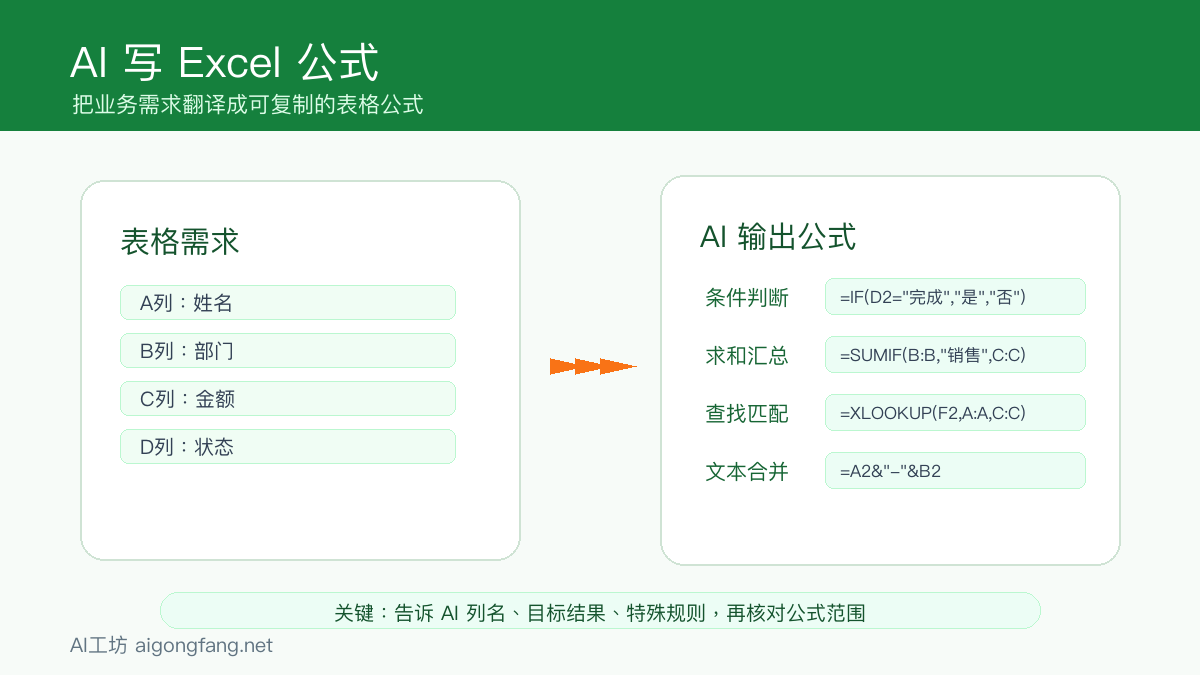
Task: Click the =SUMIF(B:B,"销售",C:C) formula box
Action: [x=955, y=355]
